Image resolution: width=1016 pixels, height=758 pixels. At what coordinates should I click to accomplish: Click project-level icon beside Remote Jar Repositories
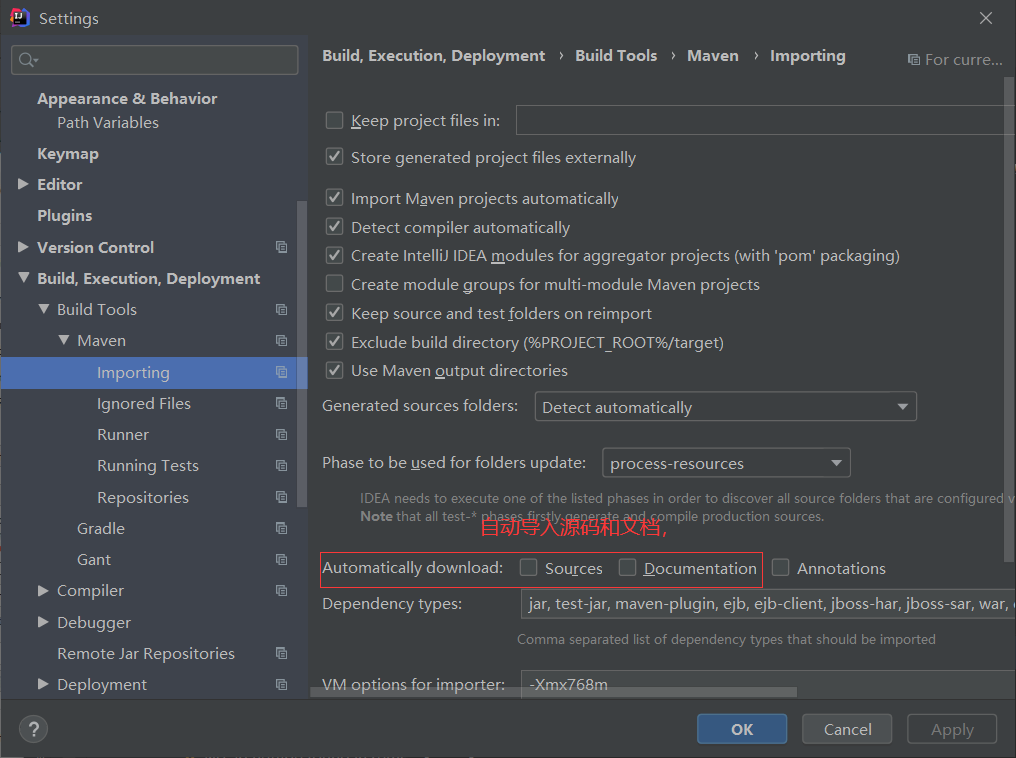pyautogui.click(x=282, y=654)
